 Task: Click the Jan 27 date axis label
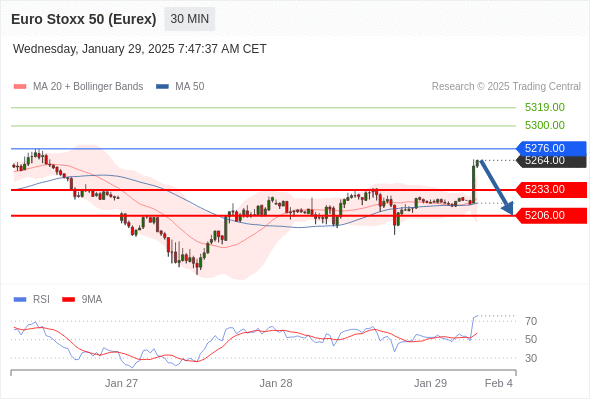[121, 383]
